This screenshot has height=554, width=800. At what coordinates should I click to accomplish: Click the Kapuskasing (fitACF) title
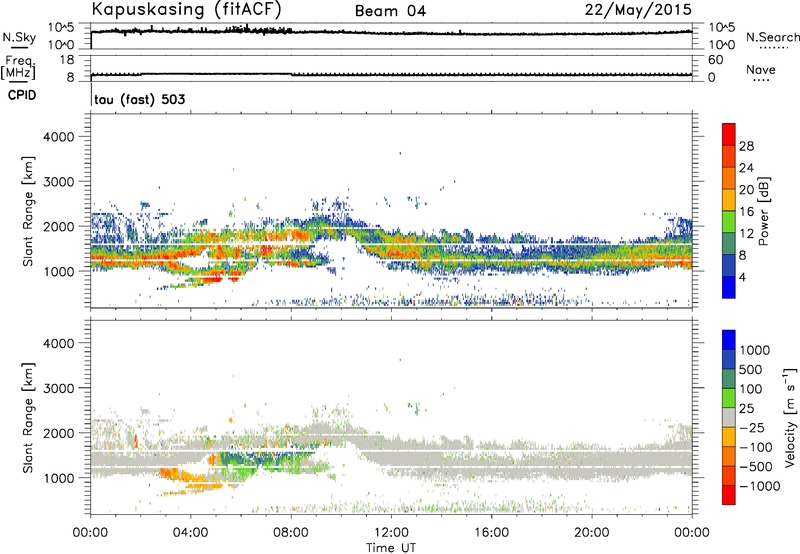pos(186,10)
